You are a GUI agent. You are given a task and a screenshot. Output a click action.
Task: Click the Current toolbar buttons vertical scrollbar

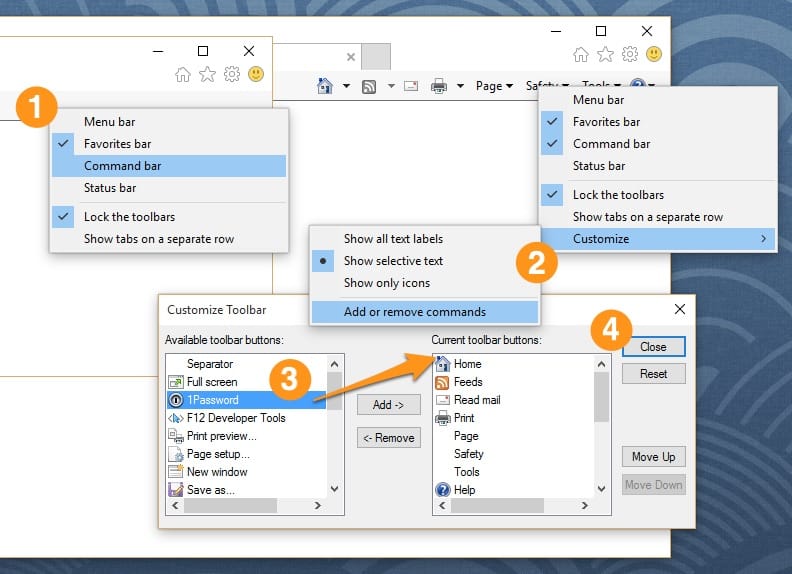pos(602,400)
